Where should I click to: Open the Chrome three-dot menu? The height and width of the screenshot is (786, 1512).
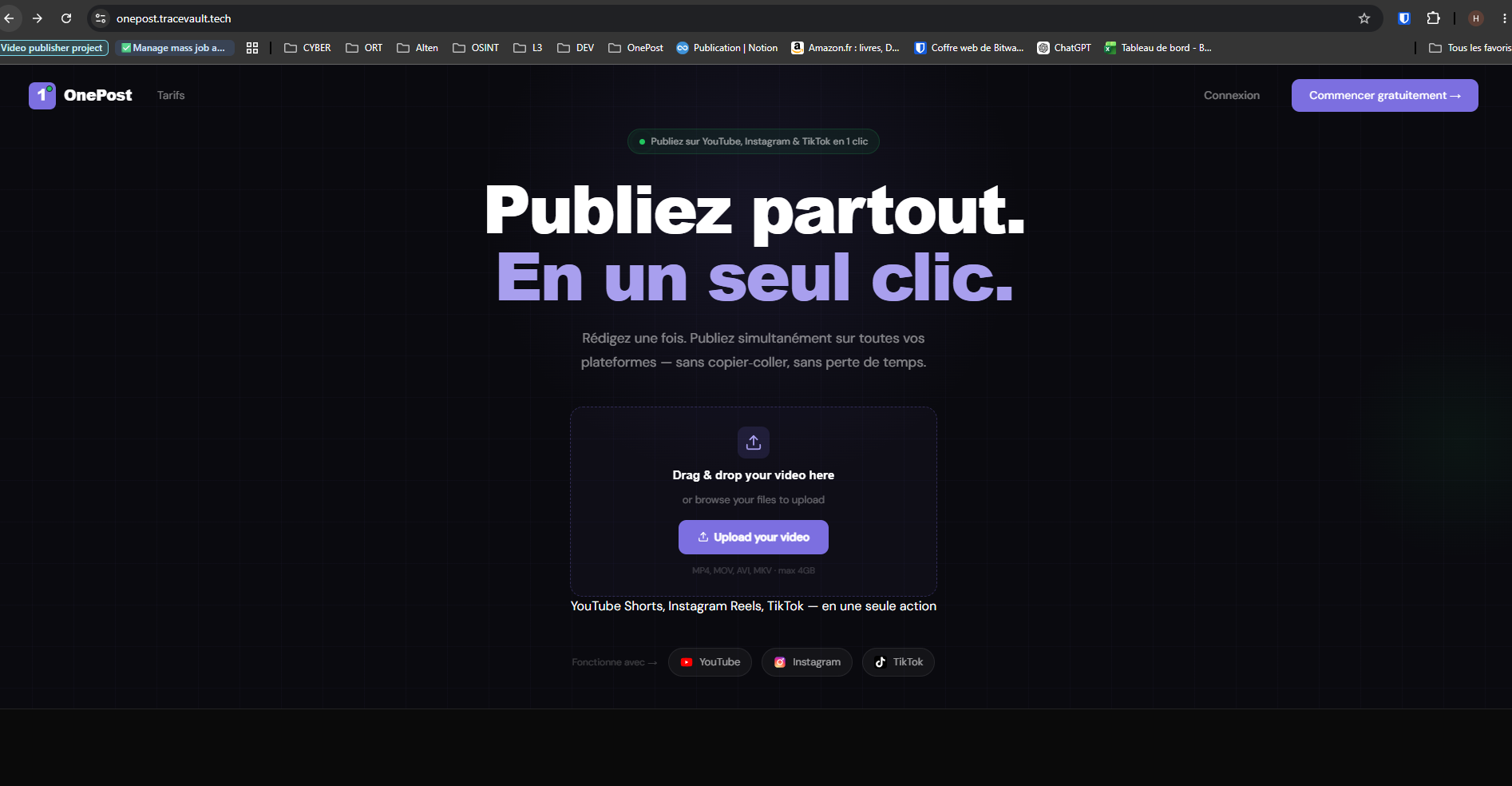[x=1505, y=18]
